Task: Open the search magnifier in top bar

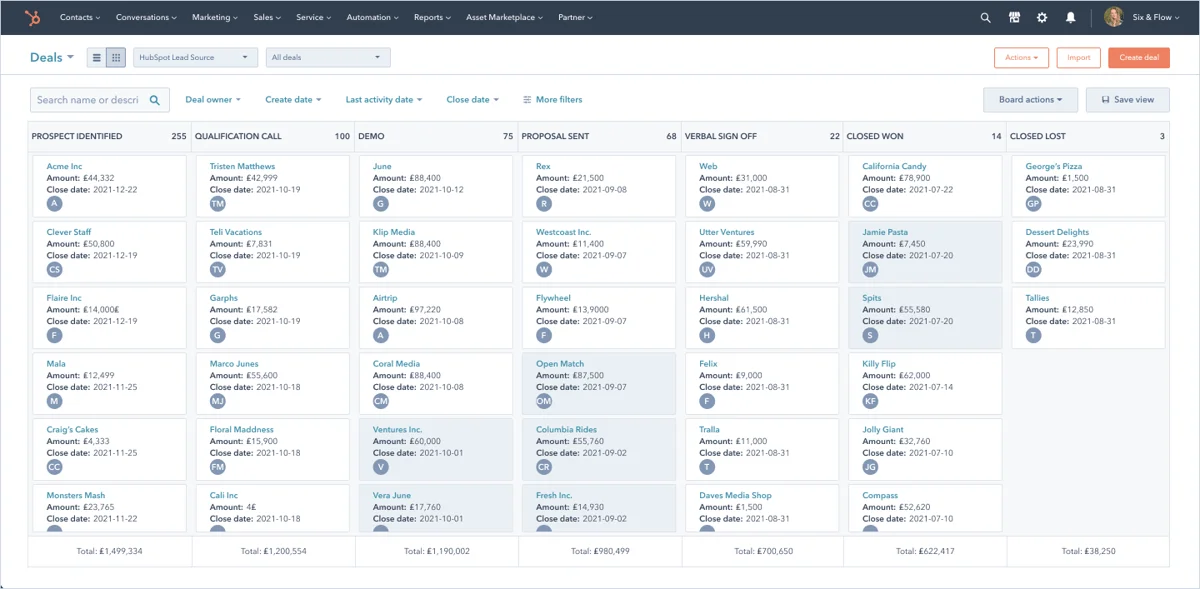Action: coord(986,17)
